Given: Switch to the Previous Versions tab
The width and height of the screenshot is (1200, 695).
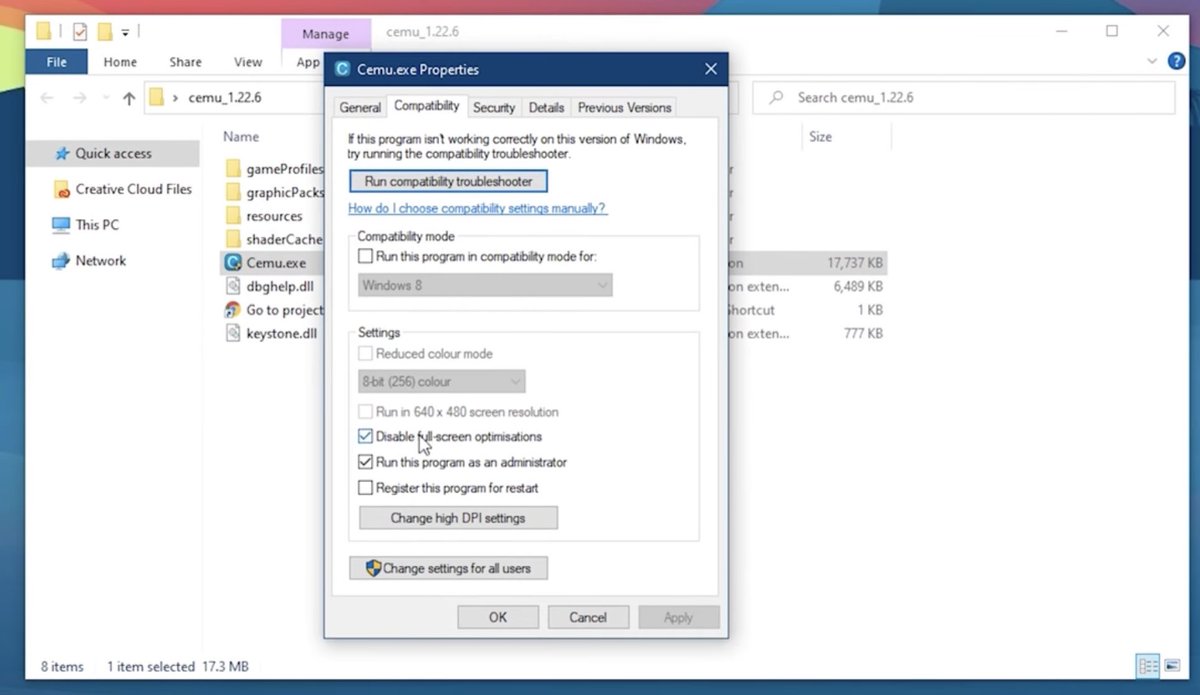Looking at the screenshot, I should tap(624, 108).
